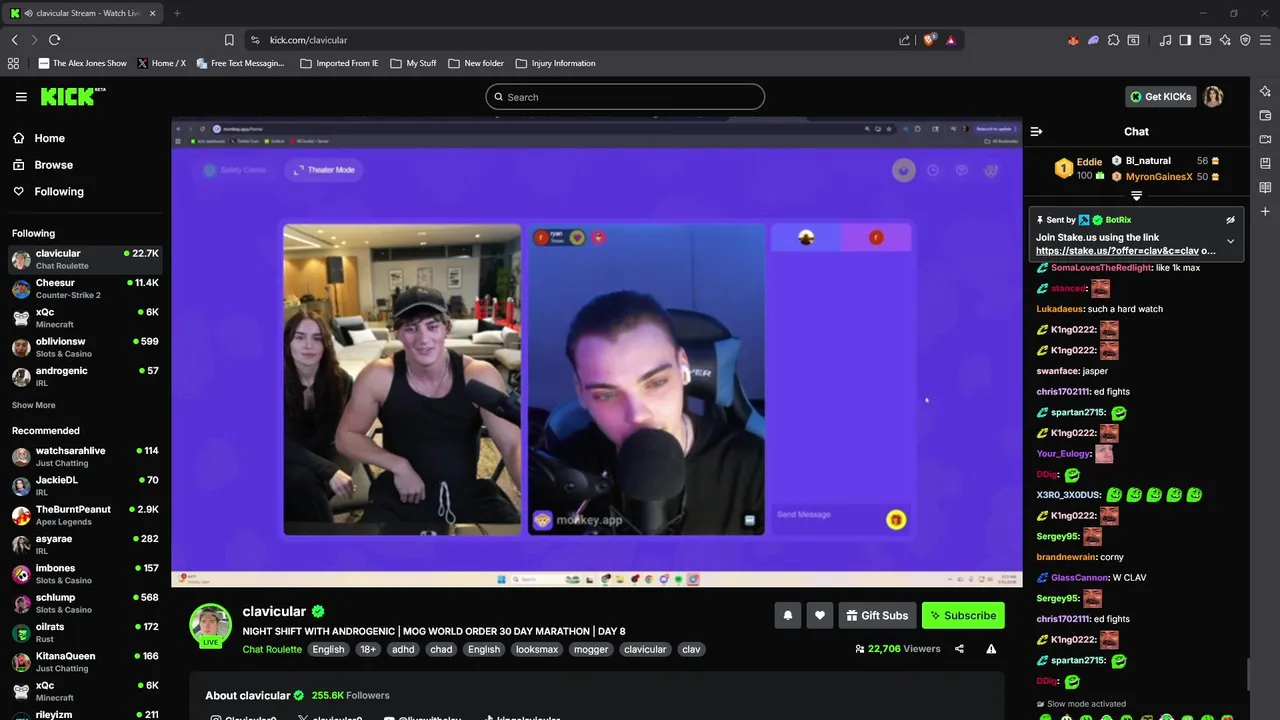Open New folder bookmarks folder
This screenshot has height=720, width=1280.
click(x=476, y=63)
